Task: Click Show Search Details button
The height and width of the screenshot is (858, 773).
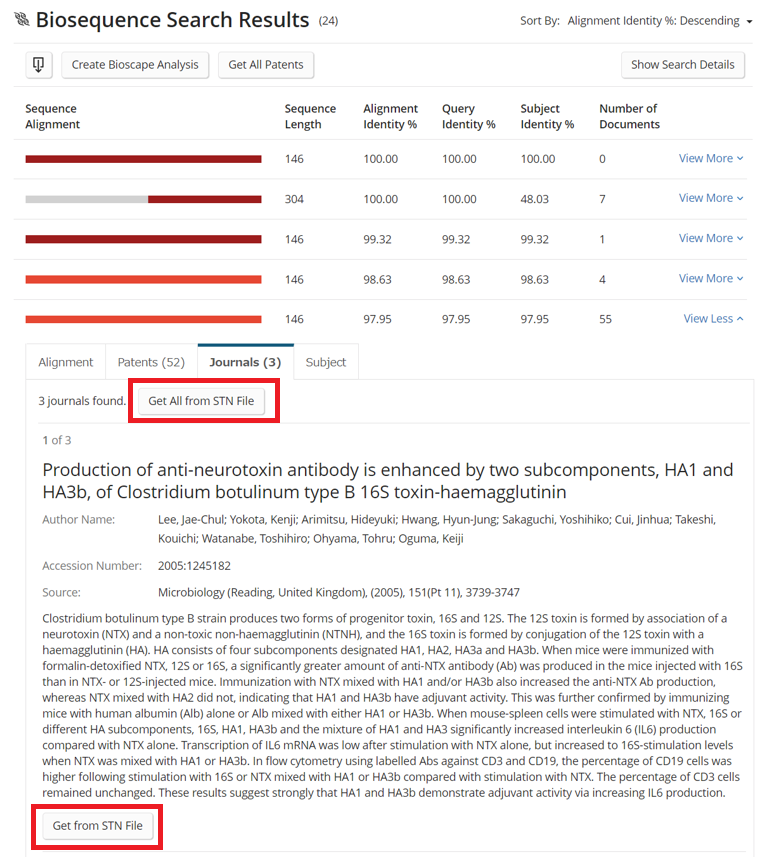Action: (x=682, y=65)
